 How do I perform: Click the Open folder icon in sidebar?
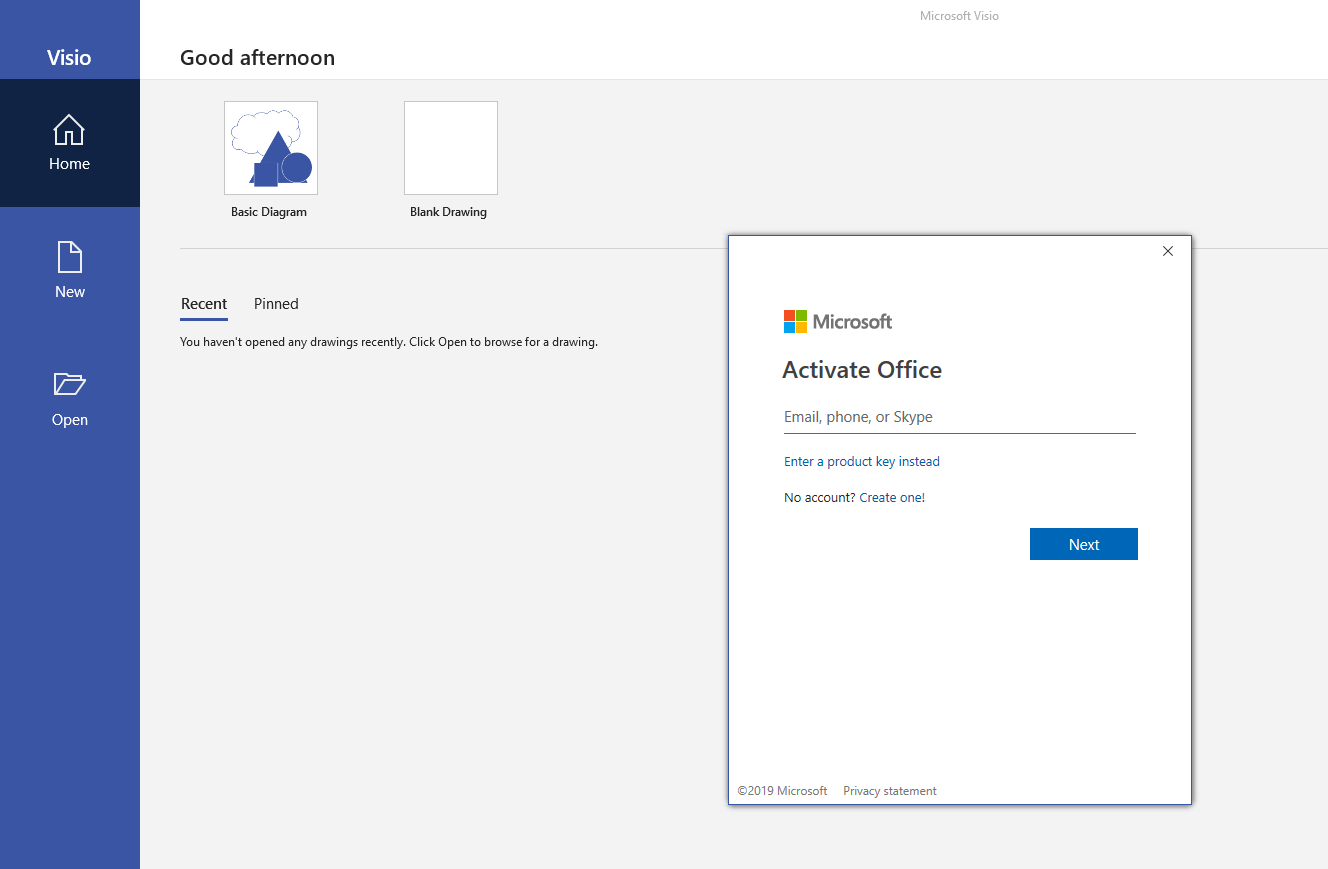[x=69, y=384]
